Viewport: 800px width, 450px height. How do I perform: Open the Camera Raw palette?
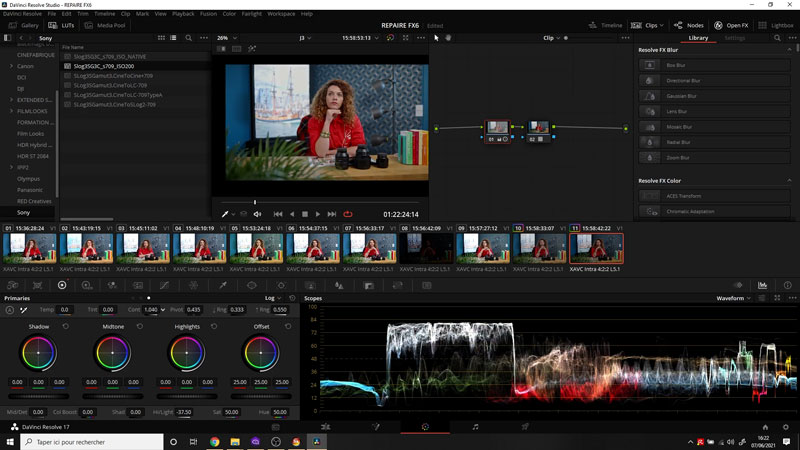pos(13,286)
